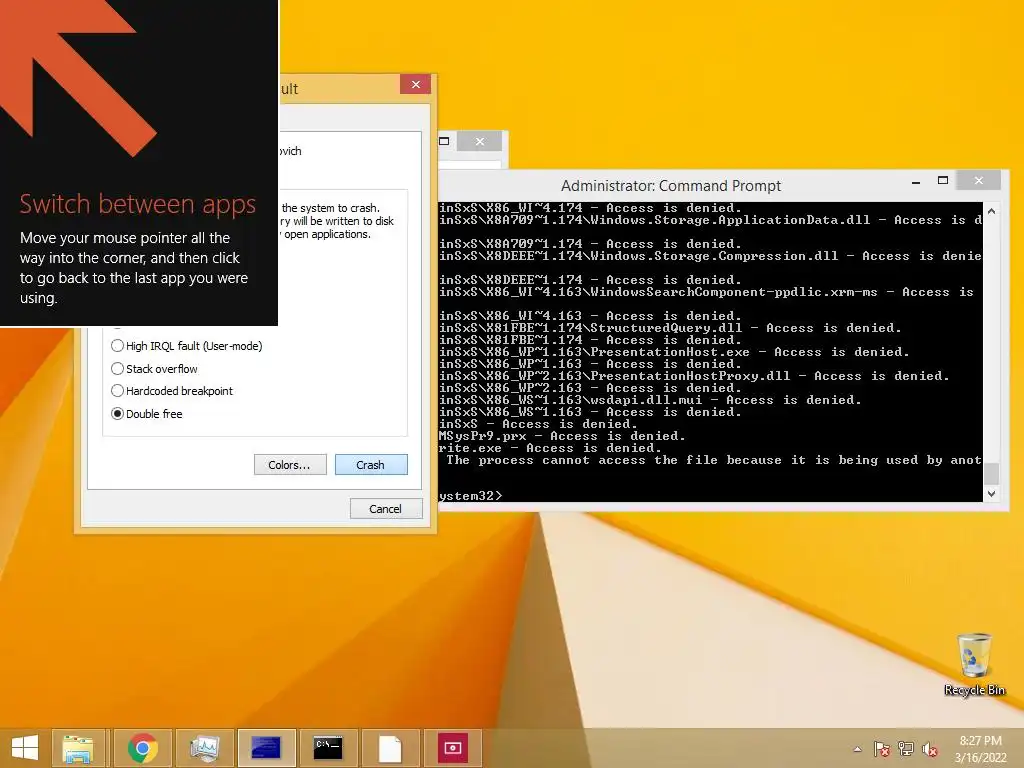The height and width of the screenshot is (768, 1024).
Task: Click the Administrator: Command Prompt title bar
Action: (671, 186)
